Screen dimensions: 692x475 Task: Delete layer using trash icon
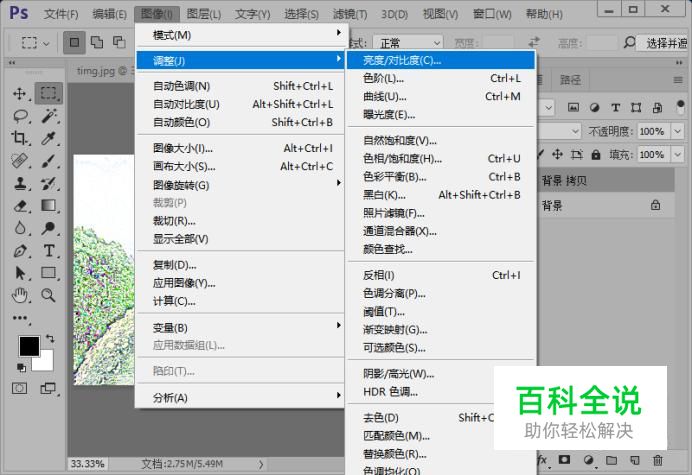click(658, 460)
